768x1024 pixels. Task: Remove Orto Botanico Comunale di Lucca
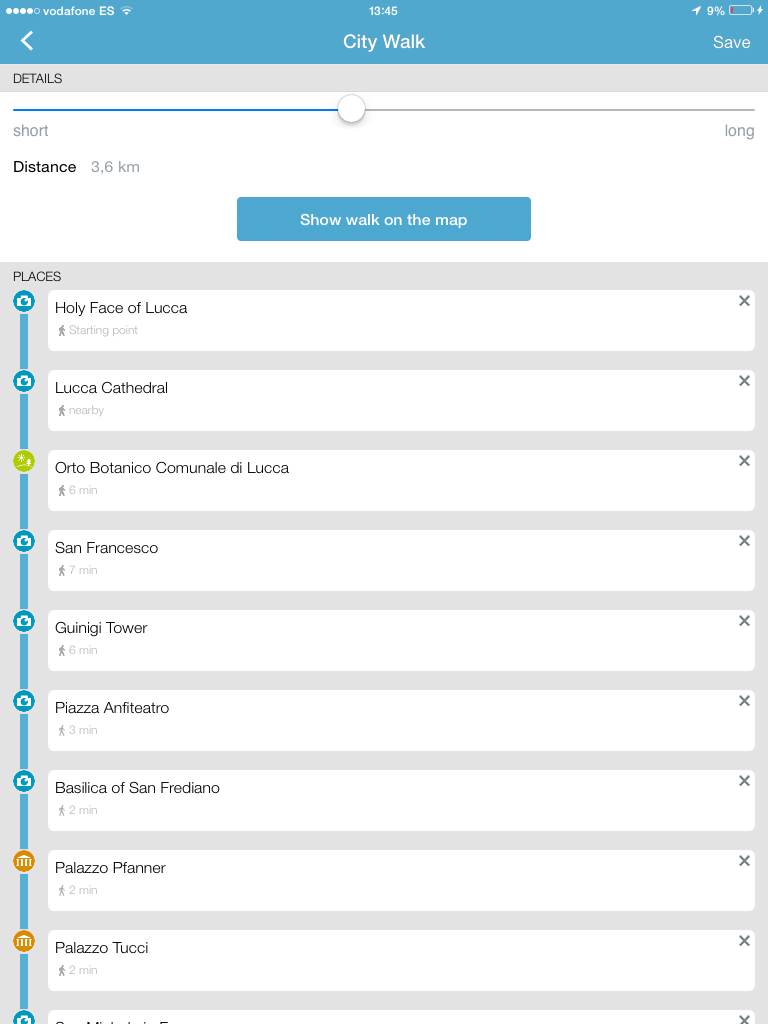(x=744, y=461)
